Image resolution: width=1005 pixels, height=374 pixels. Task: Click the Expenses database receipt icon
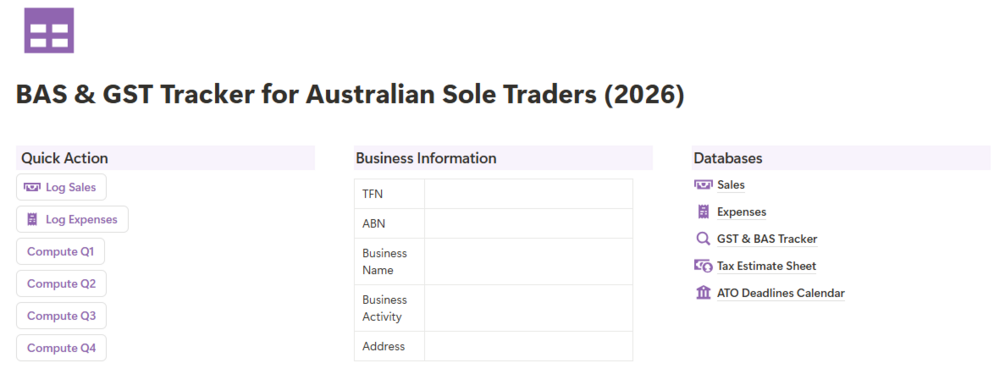[703, 211]
